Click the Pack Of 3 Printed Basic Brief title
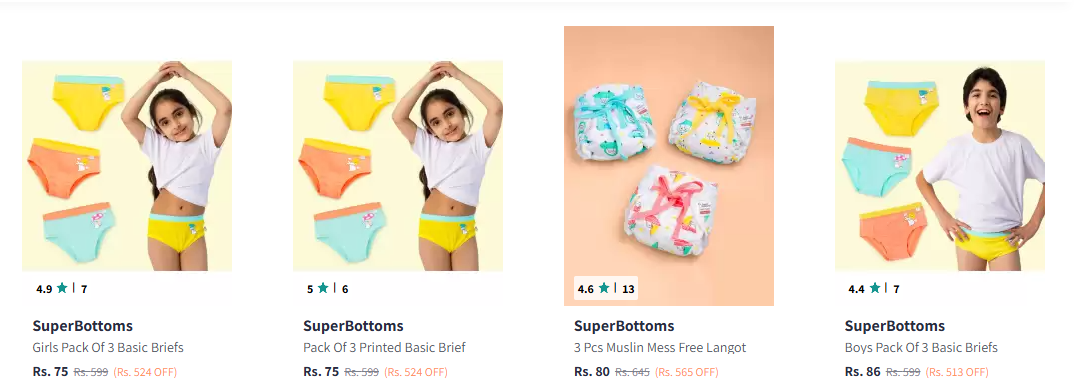The image size is (1077, 392). [384, 348]
